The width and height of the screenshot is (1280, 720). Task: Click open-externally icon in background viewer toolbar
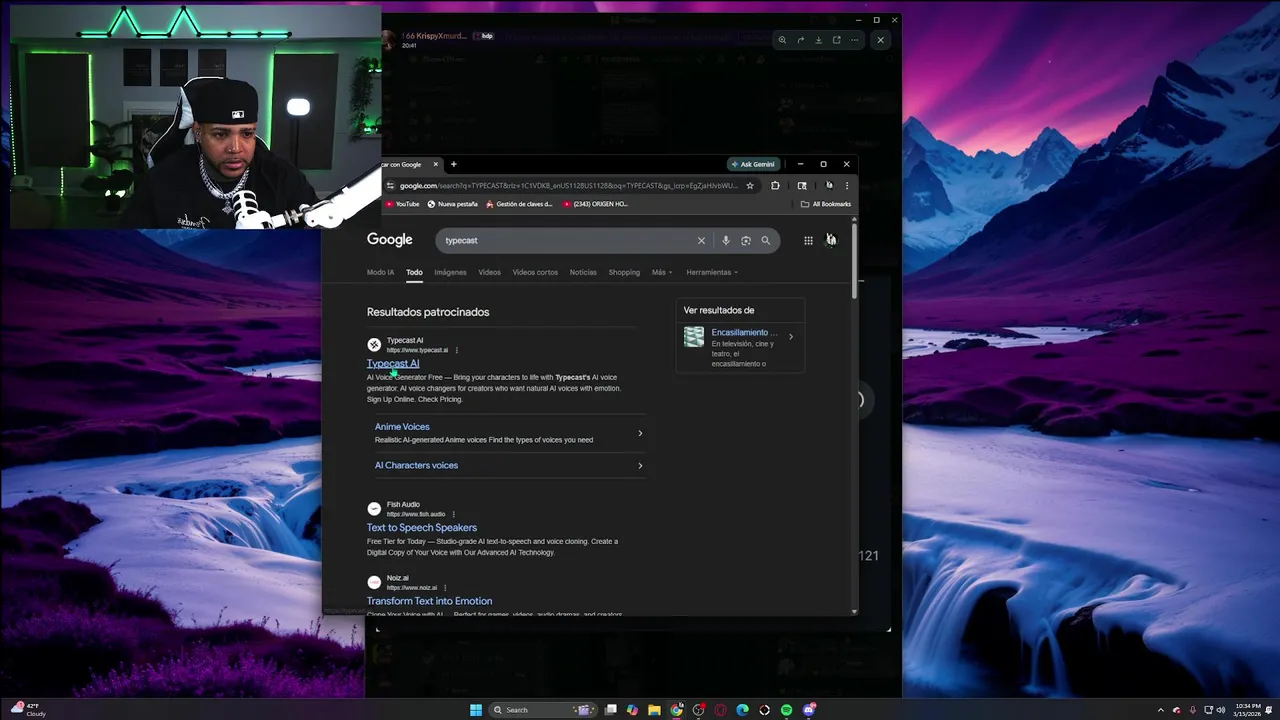click(x=836, y=40)
